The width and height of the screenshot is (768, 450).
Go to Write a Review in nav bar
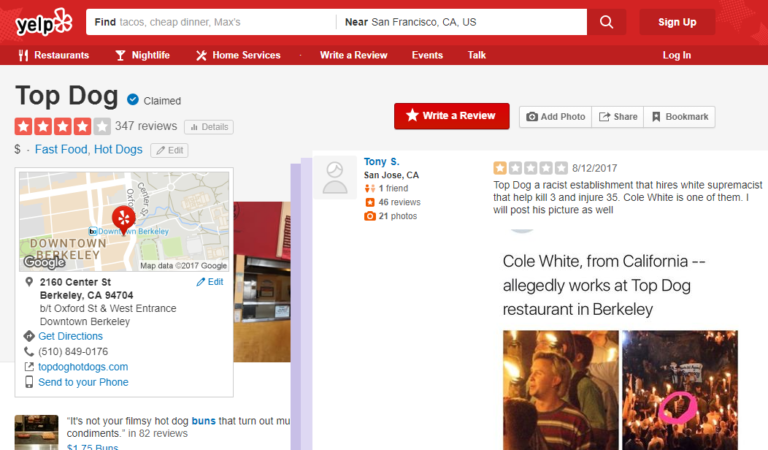pos(354,55)
